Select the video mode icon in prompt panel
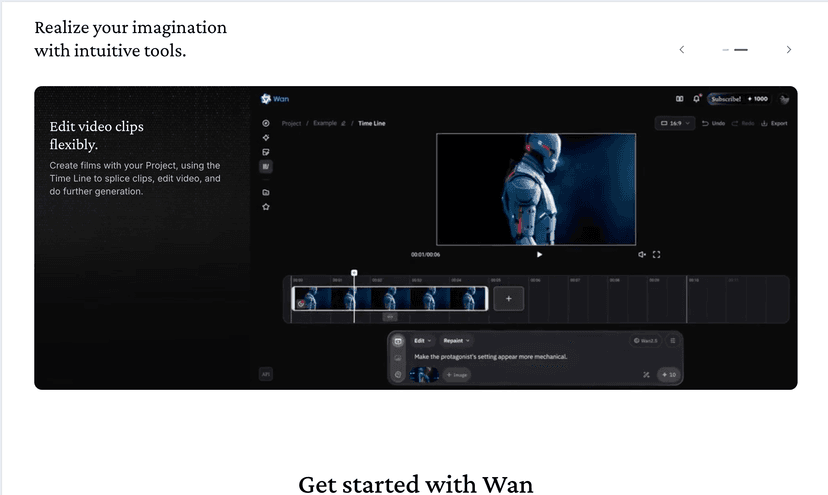Viewport: 828px width, 495px height. 398,341
